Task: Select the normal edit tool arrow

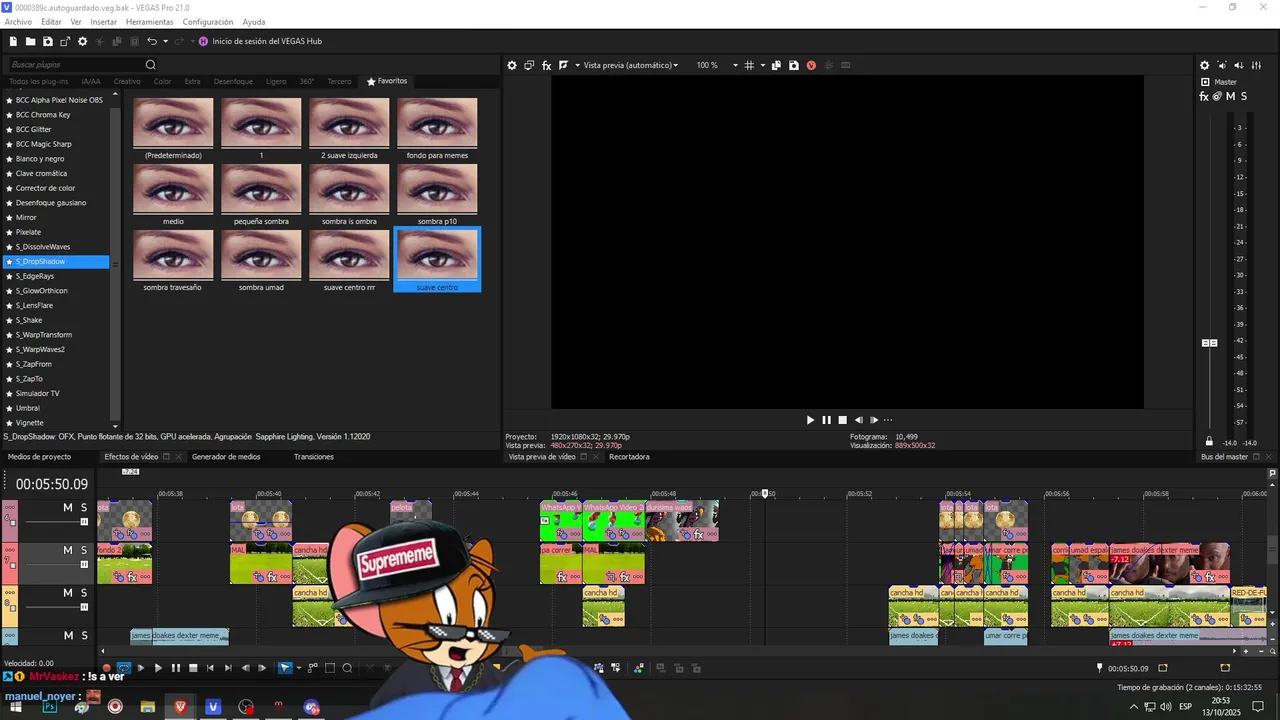Action: 285,668
